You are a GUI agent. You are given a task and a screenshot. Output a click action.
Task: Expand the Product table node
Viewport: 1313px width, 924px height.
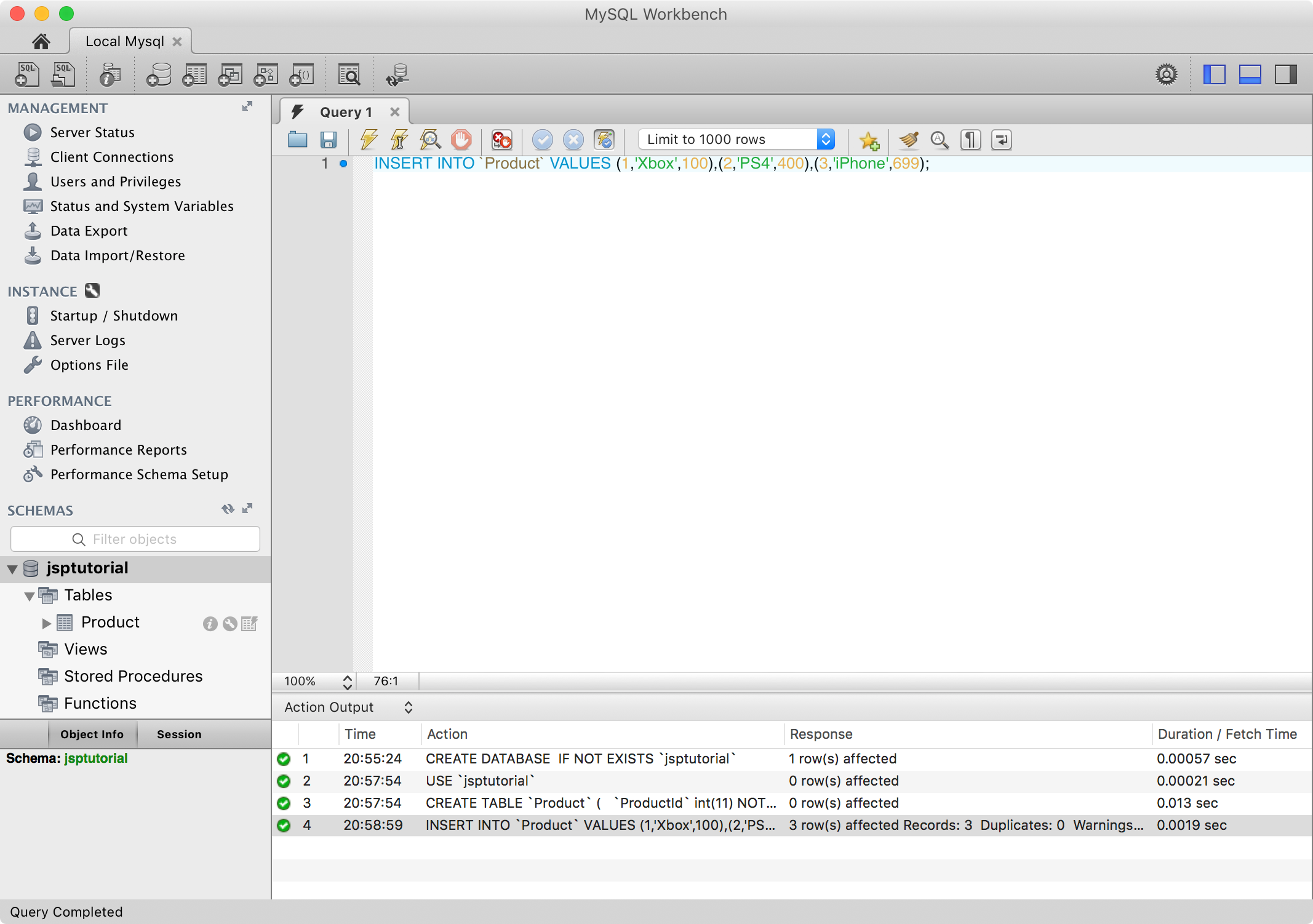coord(46,623)
